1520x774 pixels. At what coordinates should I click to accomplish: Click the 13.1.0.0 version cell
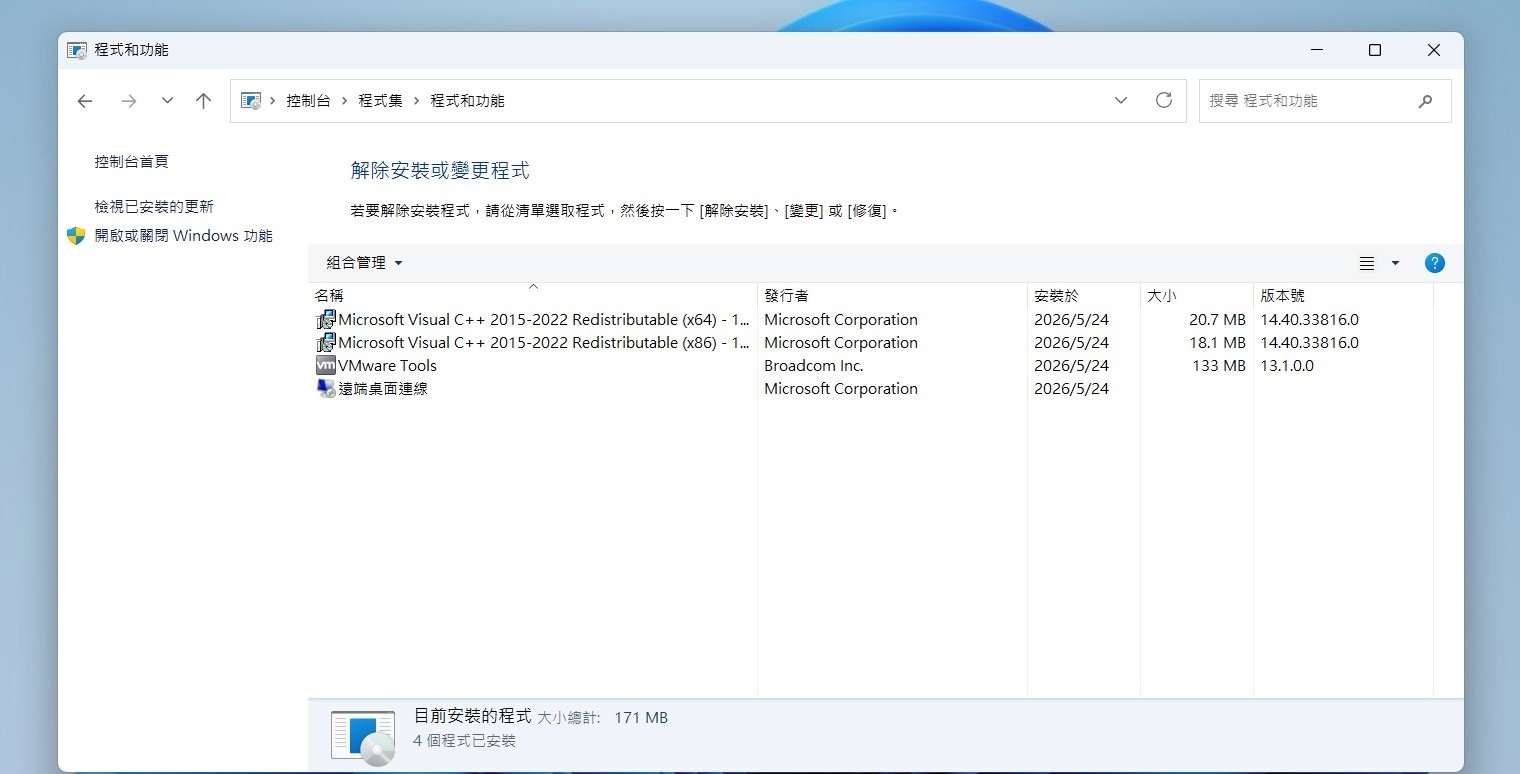click(1287, 366)
